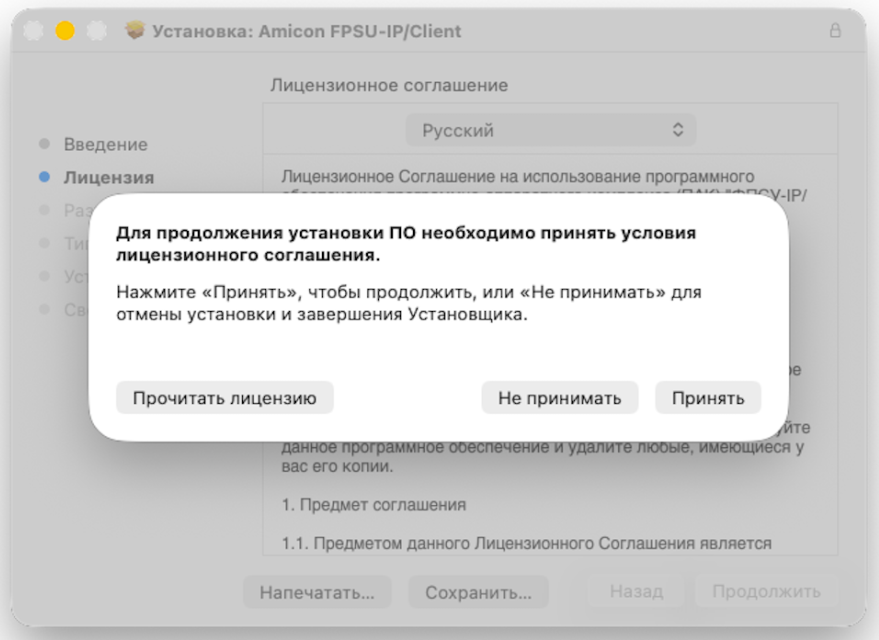Click the Принять button
The height and width of the screenshot is (640, 879).
coord(707,398)
